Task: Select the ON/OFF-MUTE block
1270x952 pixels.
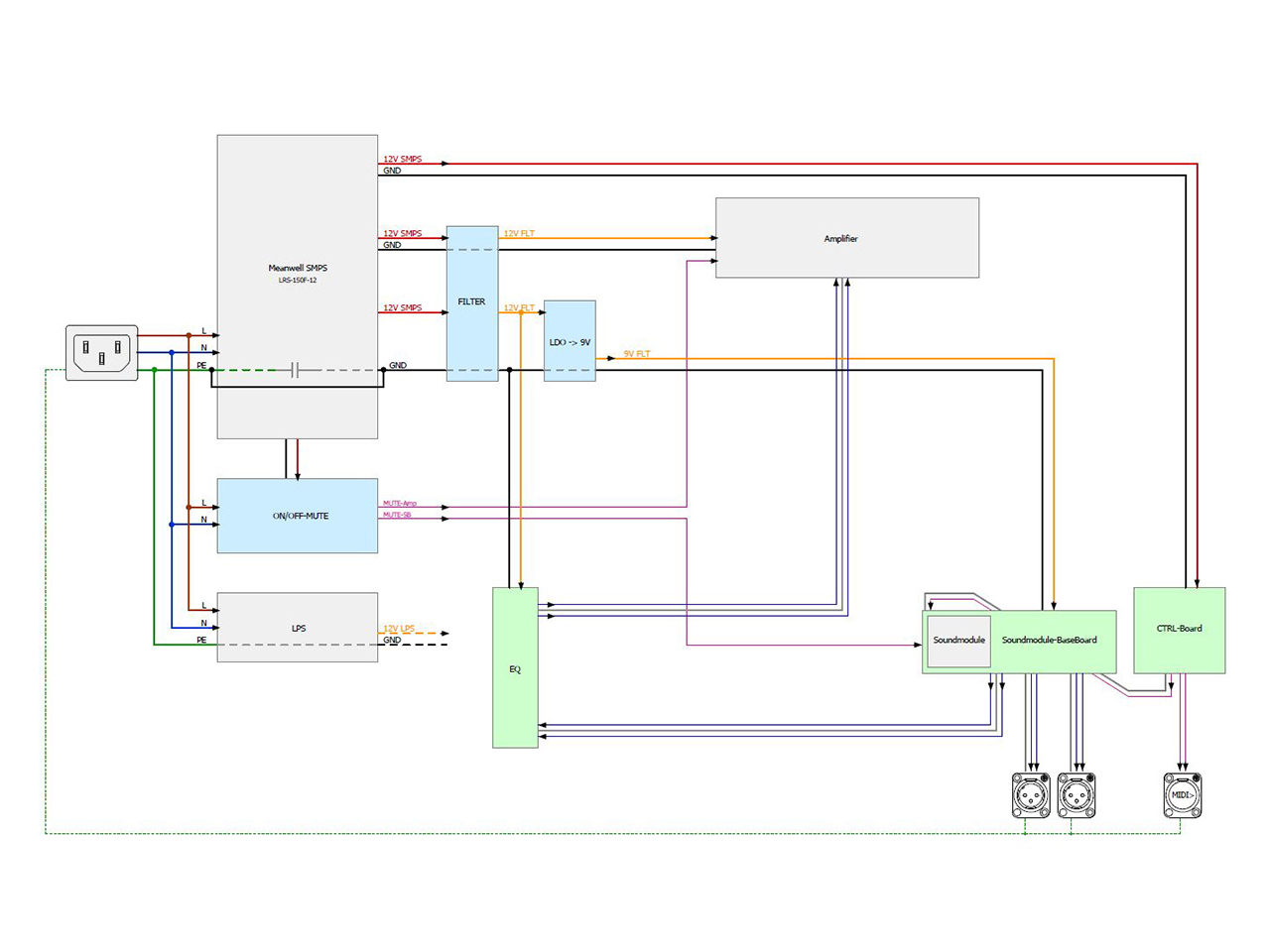Action: pos(298,516)
